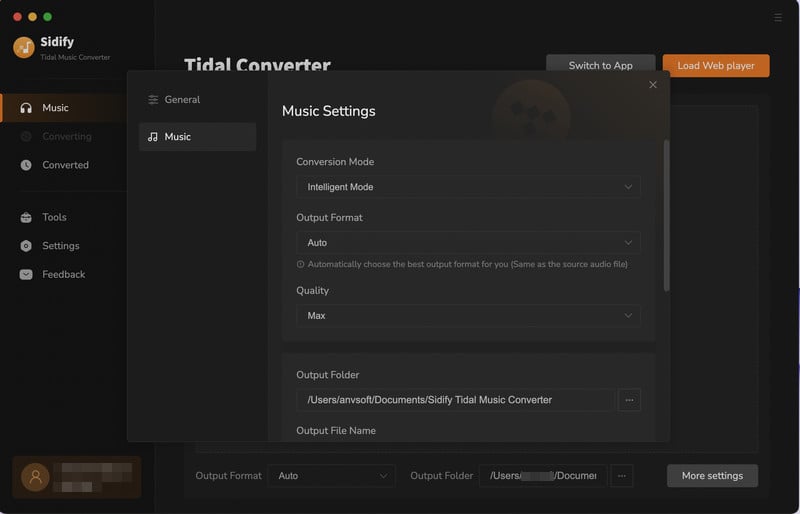Click the automatic format hint text
The image size is (800, 514).
click(467, 264)
